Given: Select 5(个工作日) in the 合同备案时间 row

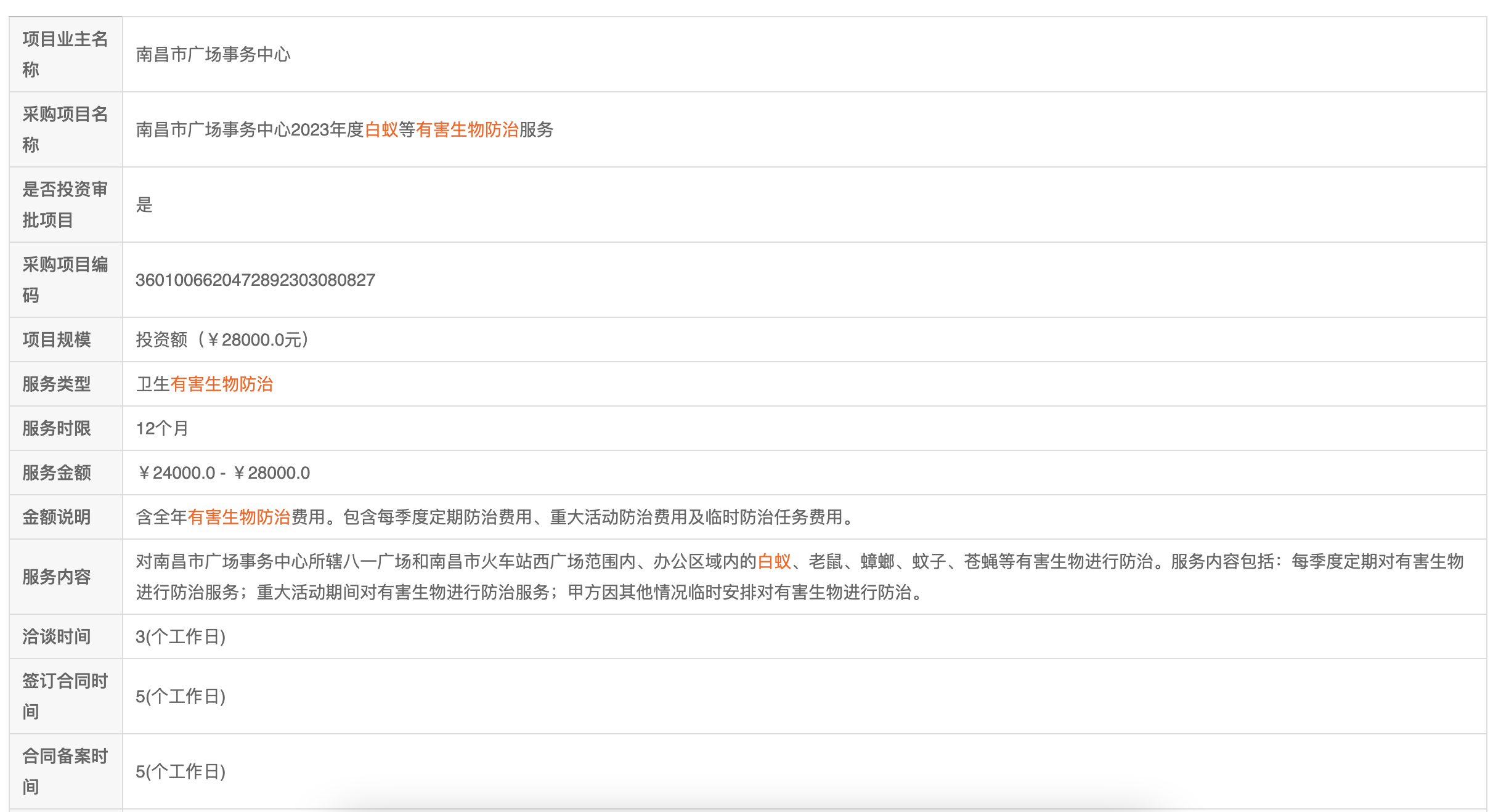Looking at the screenshot, I should pos(181,771).
